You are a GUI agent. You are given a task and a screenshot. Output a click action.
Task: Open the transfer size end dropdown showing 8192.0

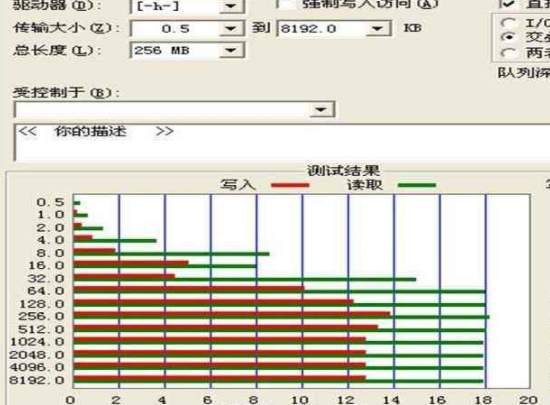[377, 28]
